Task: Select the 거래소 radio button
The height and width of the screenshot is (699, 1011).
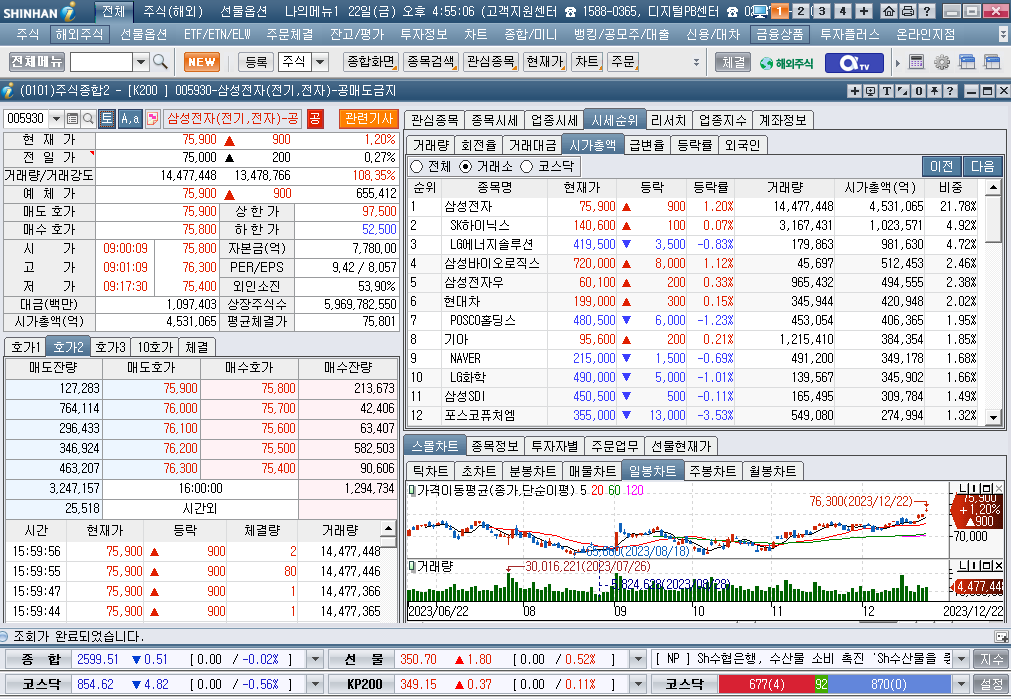Action: (466, 166)
